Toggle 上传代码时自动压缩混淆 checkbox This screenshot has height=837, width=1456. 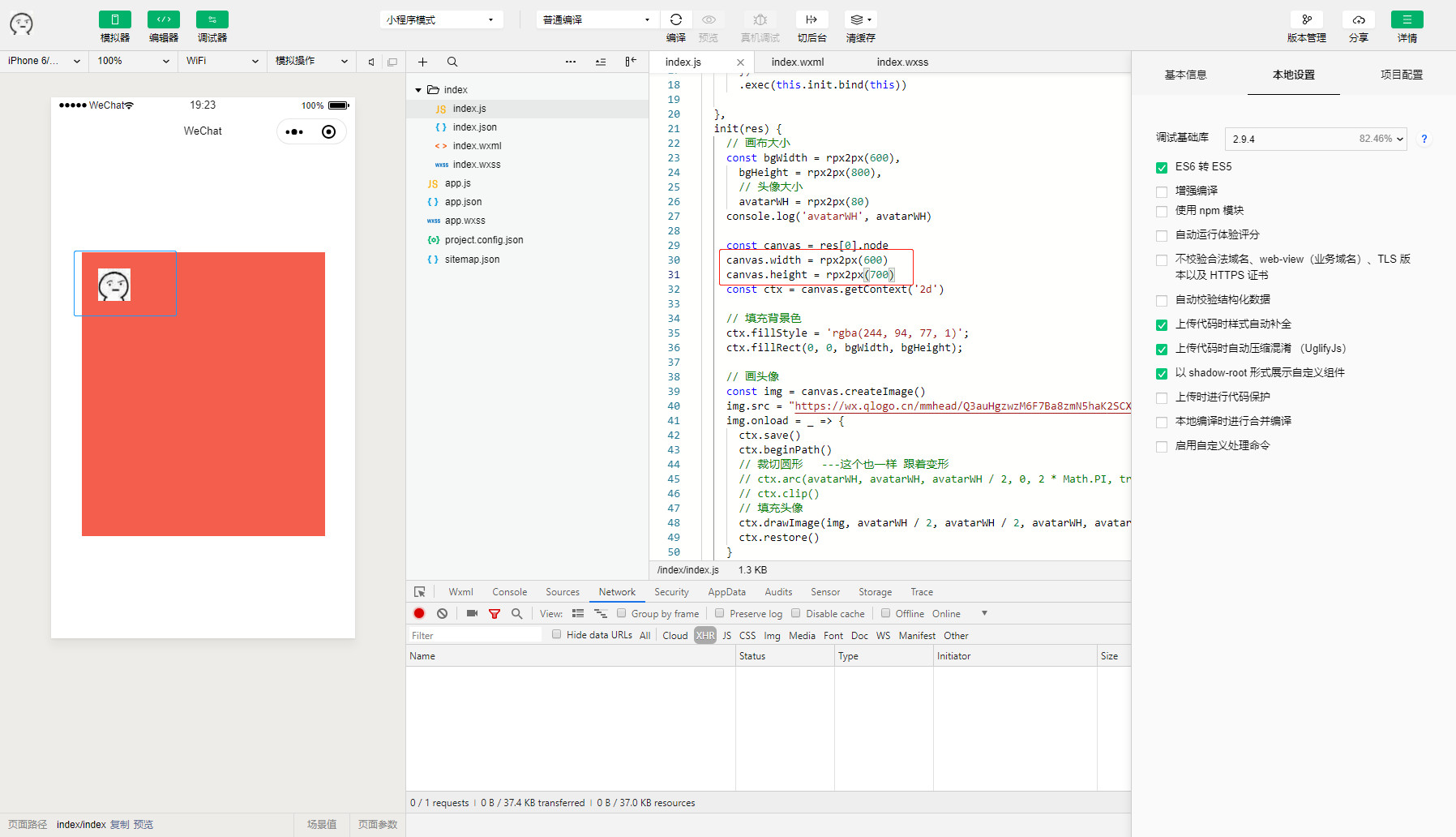click(x=1162, y=349)
